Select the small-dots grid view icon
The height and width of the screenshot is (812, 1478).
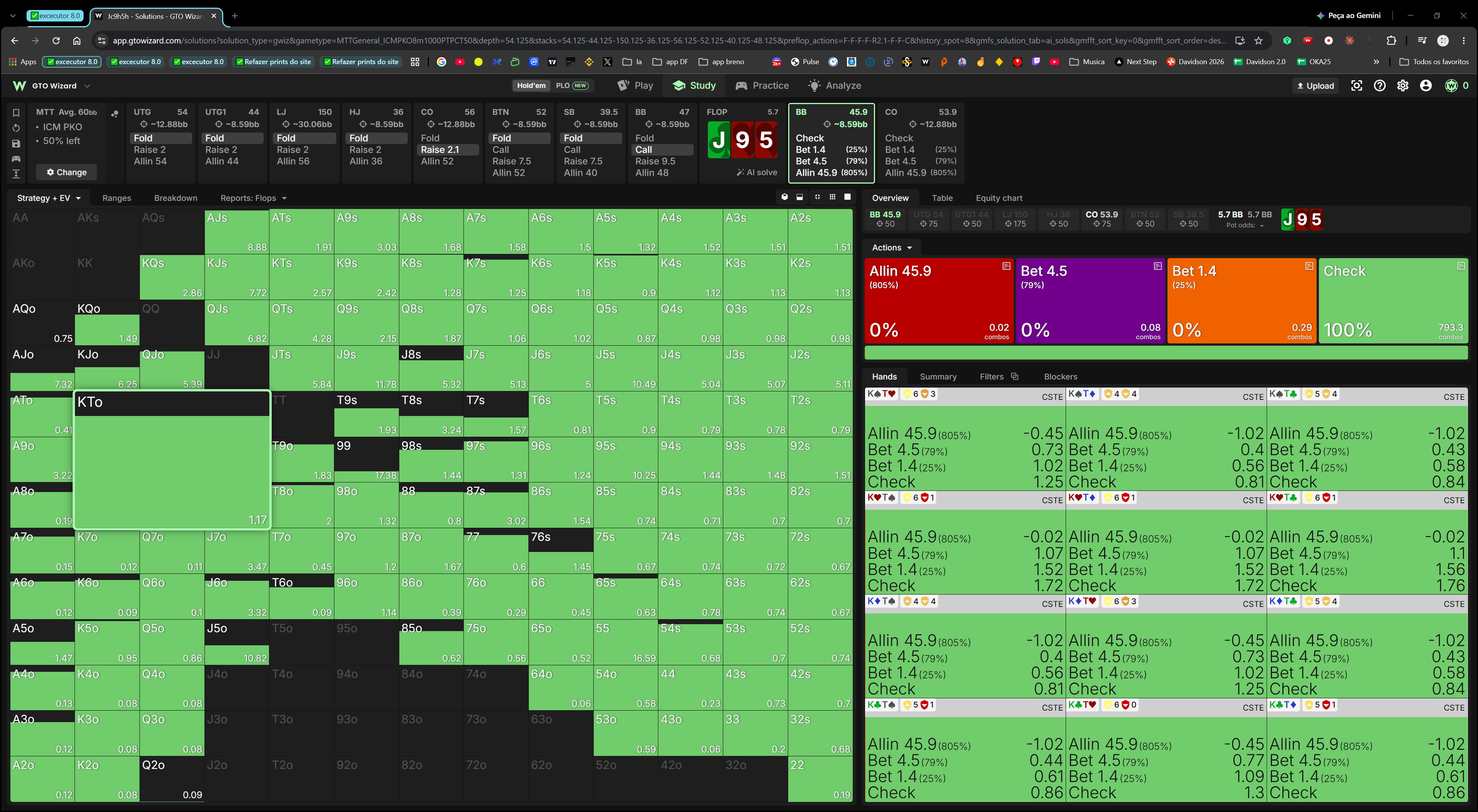[832, 197]
